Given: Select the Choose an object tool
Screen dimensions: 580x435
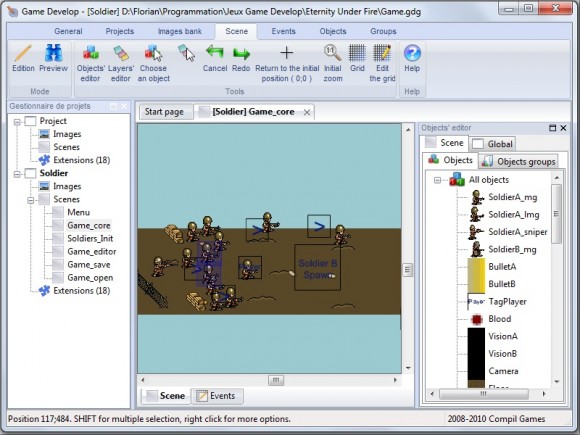Looking at the screenshot, I should [x=154, y=63].
